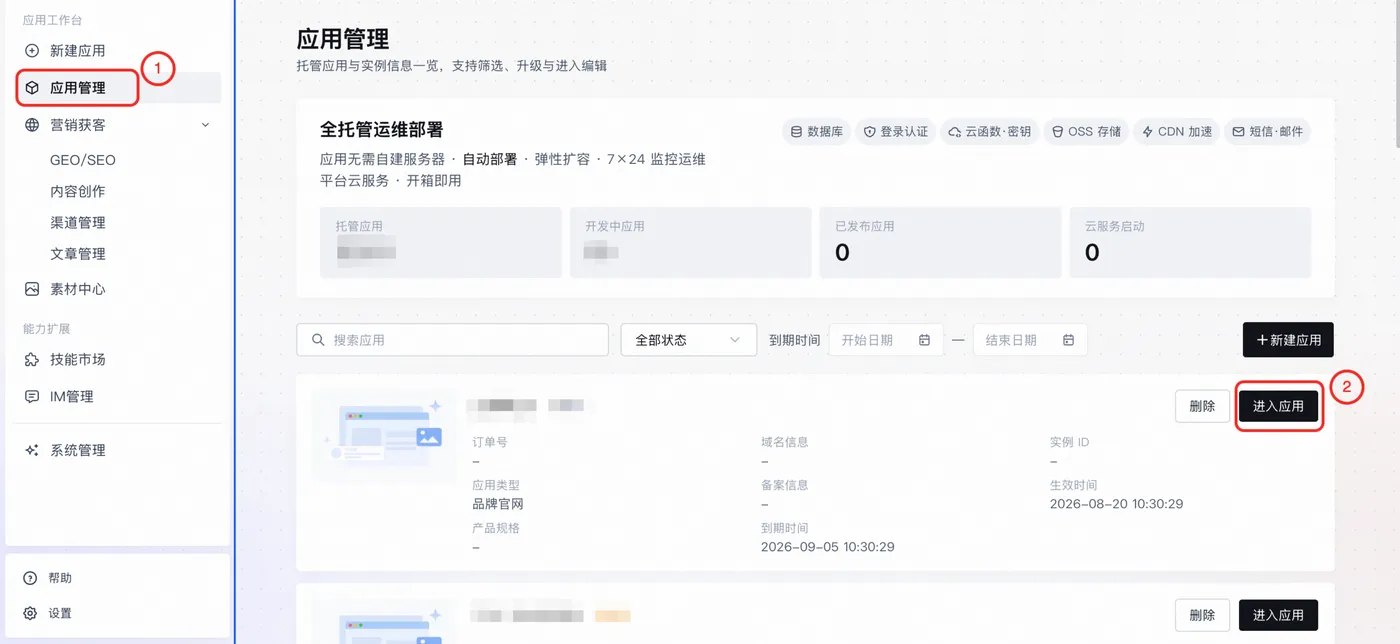
Task: Click the cloud icon in 云函数·密钥 tag
Action: coord(955,132)
